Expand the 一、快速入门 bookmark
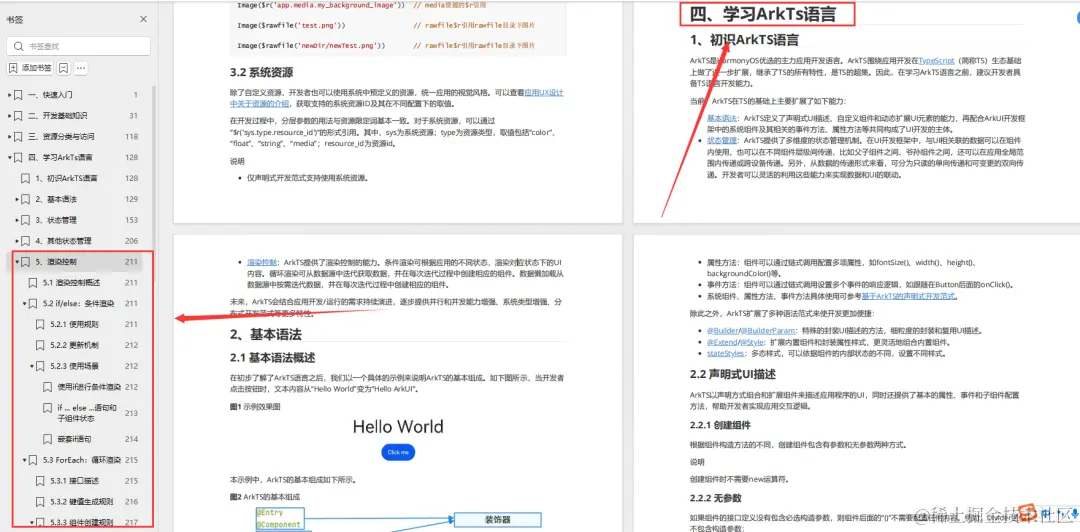The width and height of the screenshot is (1080, 532). point(10,94)
